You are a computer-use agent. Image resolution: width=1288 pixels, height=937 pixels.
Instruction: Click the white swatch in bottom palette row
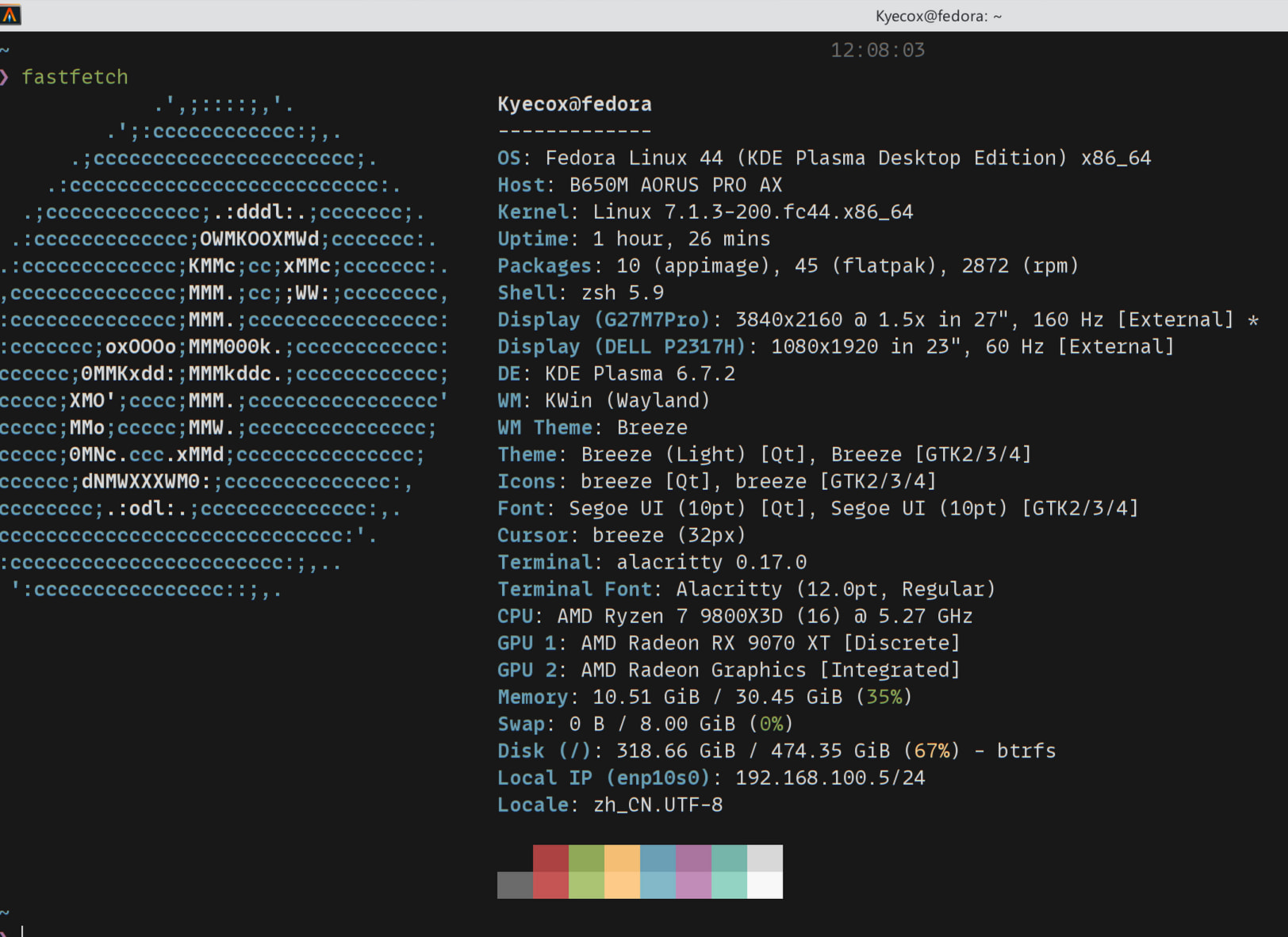pyautogui.click(x=765, y=885)
